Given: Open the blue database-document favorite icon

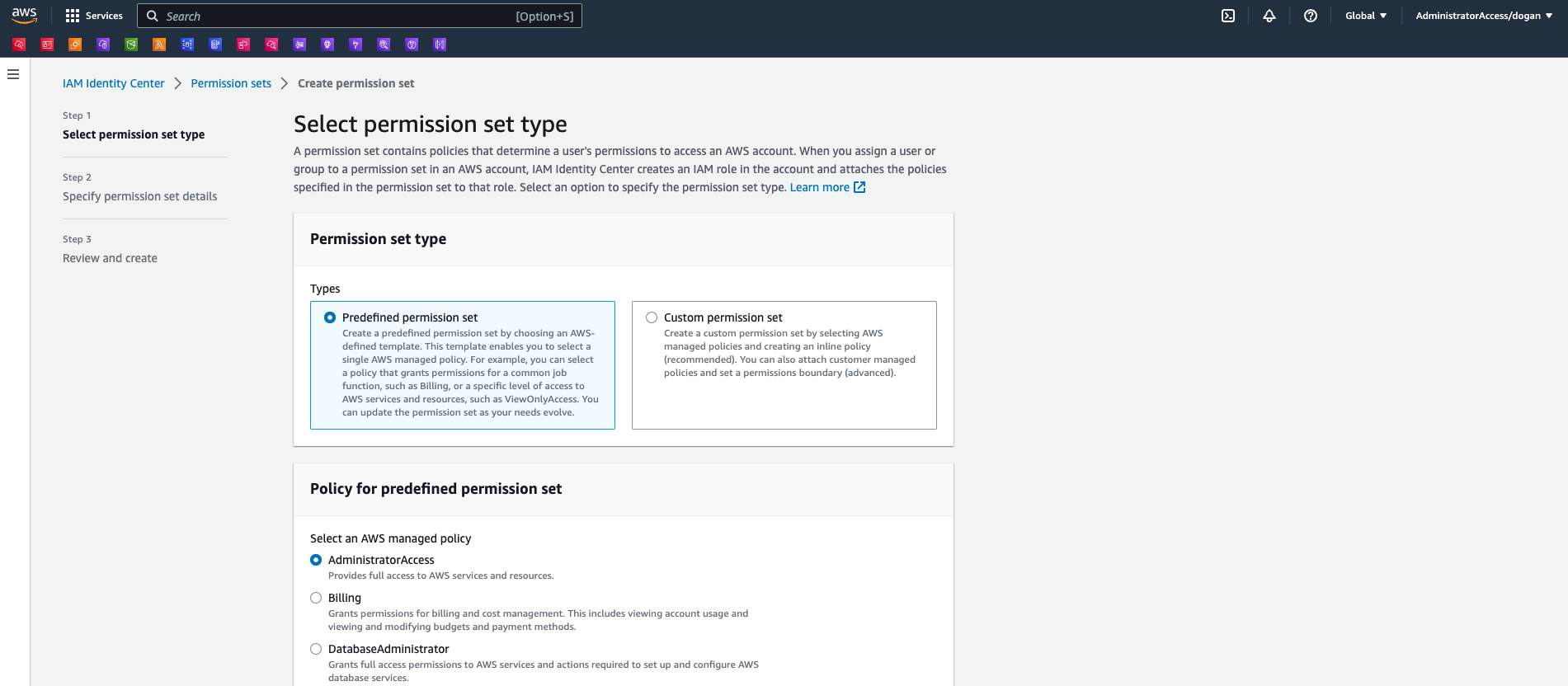Looking at the screenshot, I should click(215, 45).
